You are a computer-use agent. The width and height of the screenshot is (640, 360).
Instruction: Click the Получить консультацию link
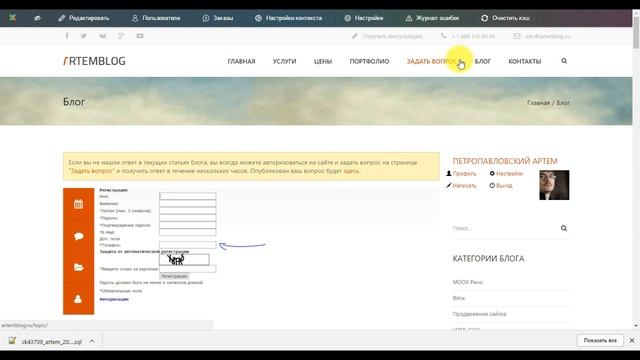coord(387,36)
